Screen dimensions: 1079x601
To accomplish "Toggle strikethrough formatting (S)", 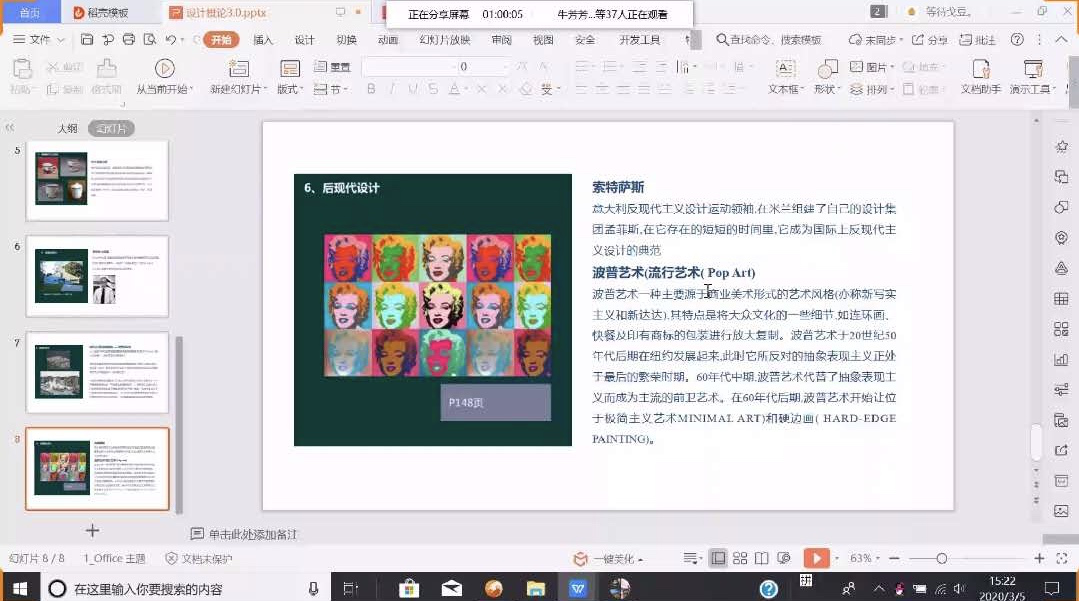I will pyautogui.click(x=433, y=89).
